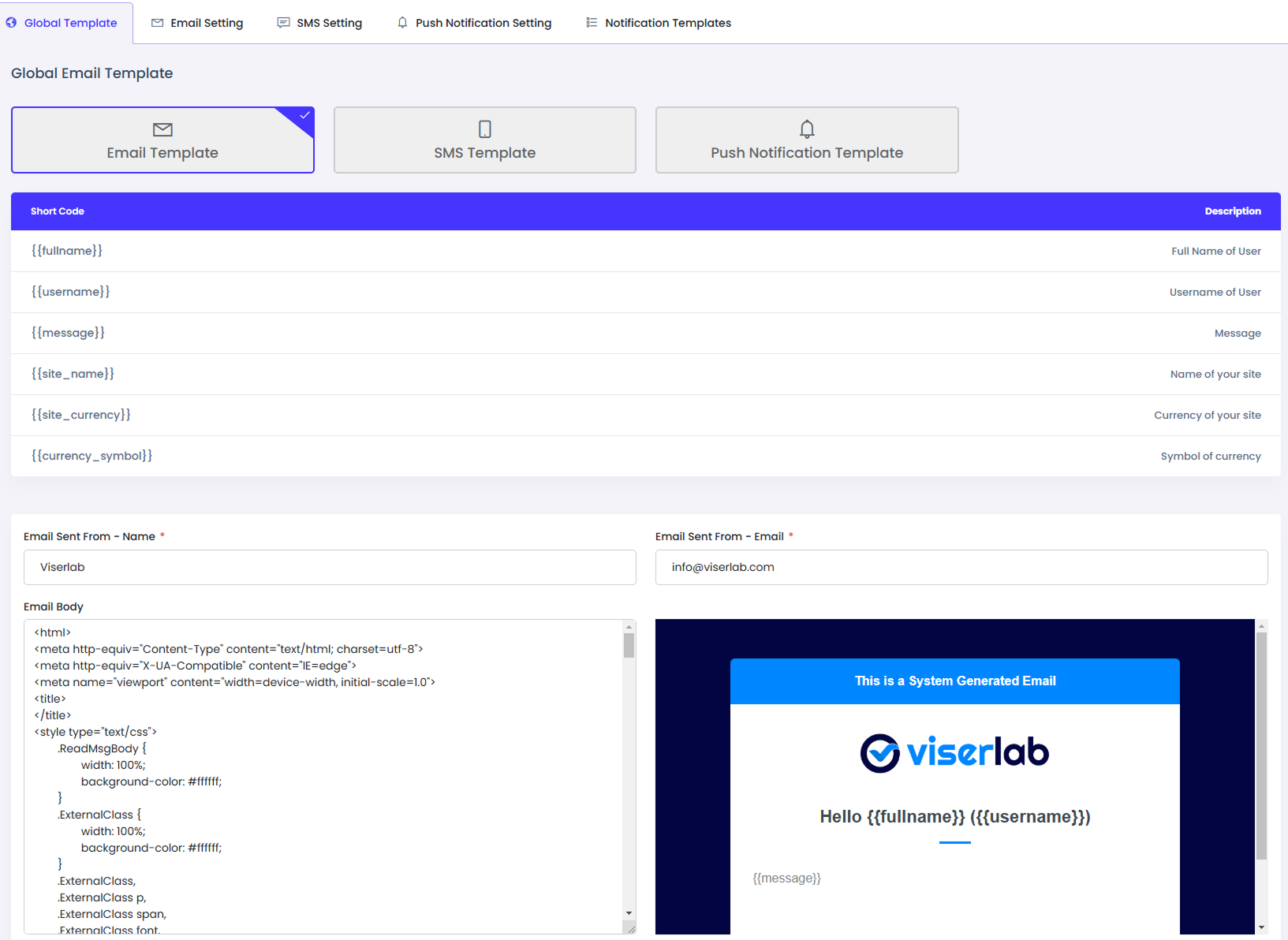
Task: Click the chat bubble icon beside SMS Setting
Action: pyautogui.click(x=282, y=22)
